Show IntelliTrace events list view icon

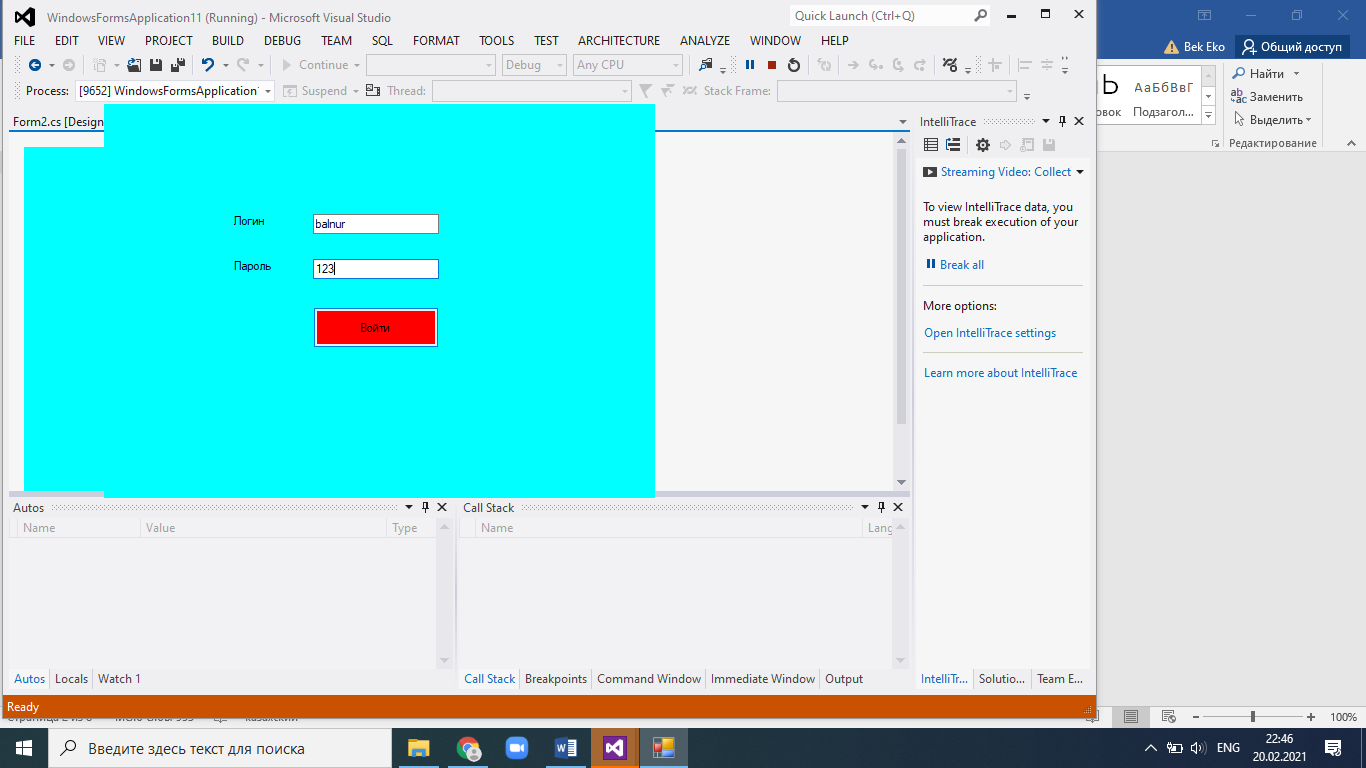tap(931, 145)
